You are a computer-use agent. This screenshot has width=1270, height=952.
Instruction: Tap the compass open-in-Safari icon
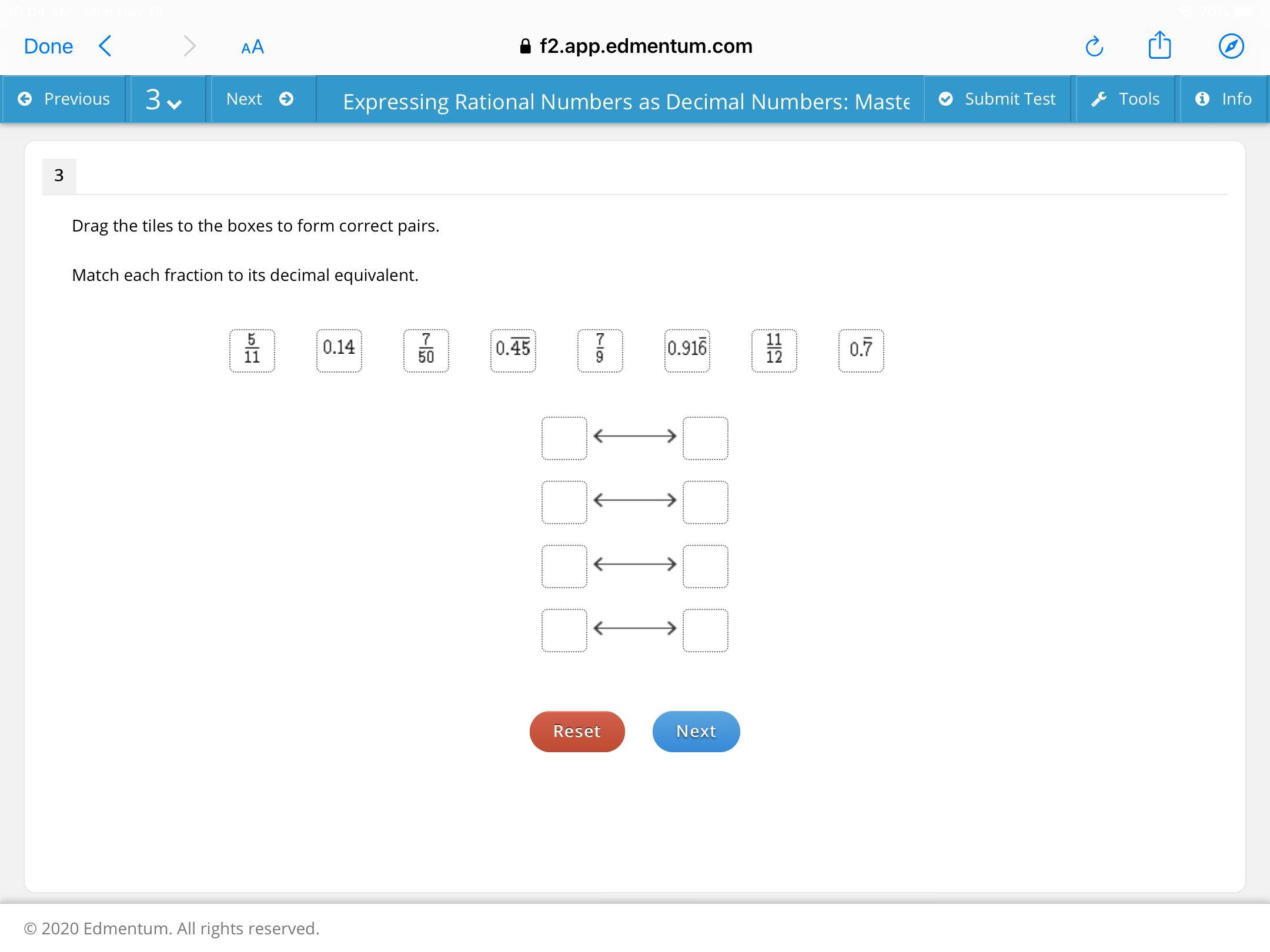1231,46
